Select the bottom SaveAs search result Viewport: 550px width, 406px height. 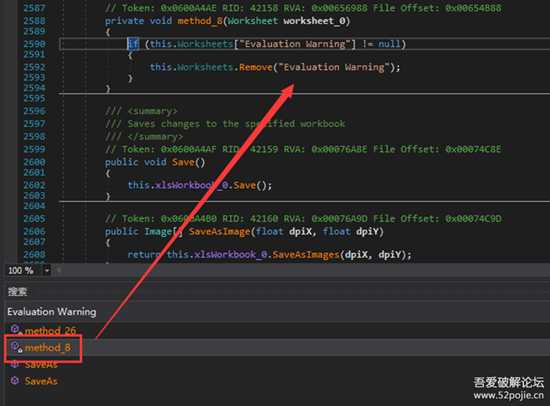[41, 381]
